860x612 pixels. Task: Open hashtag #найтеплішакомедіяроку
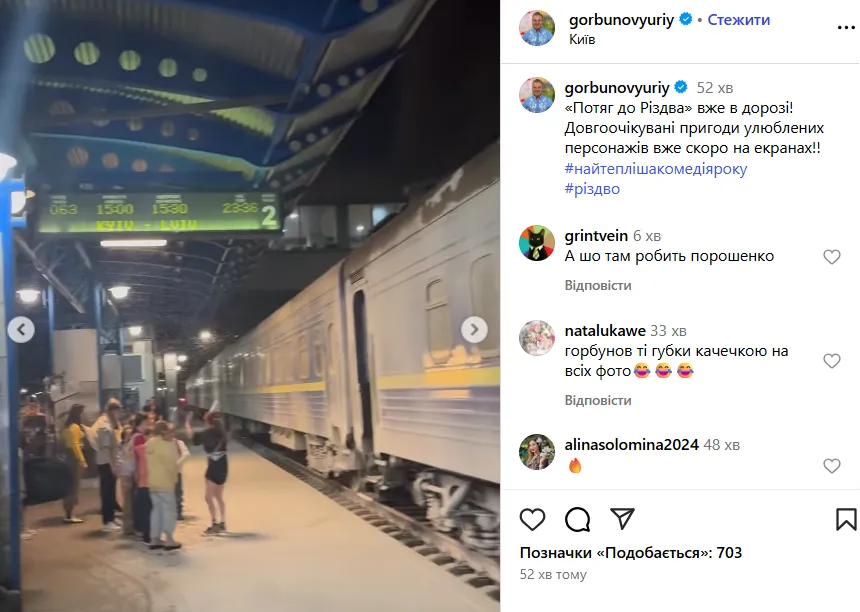point(655,168)
